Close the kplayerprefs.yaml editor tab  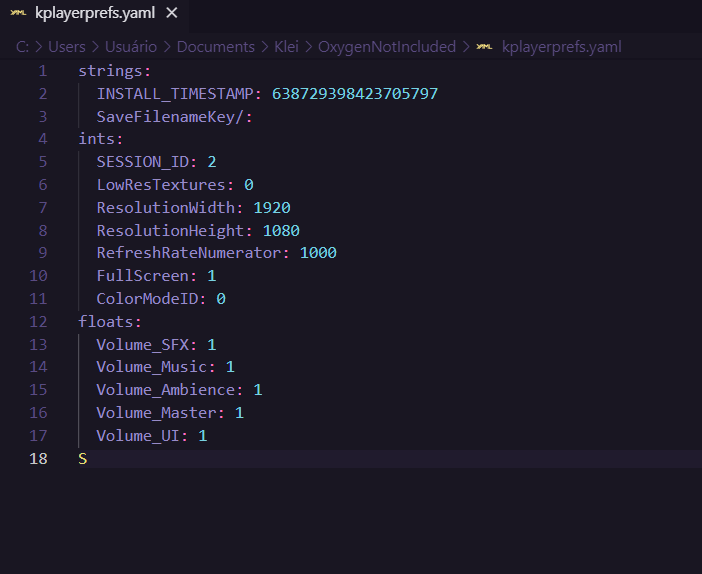[x=172, y=14]
